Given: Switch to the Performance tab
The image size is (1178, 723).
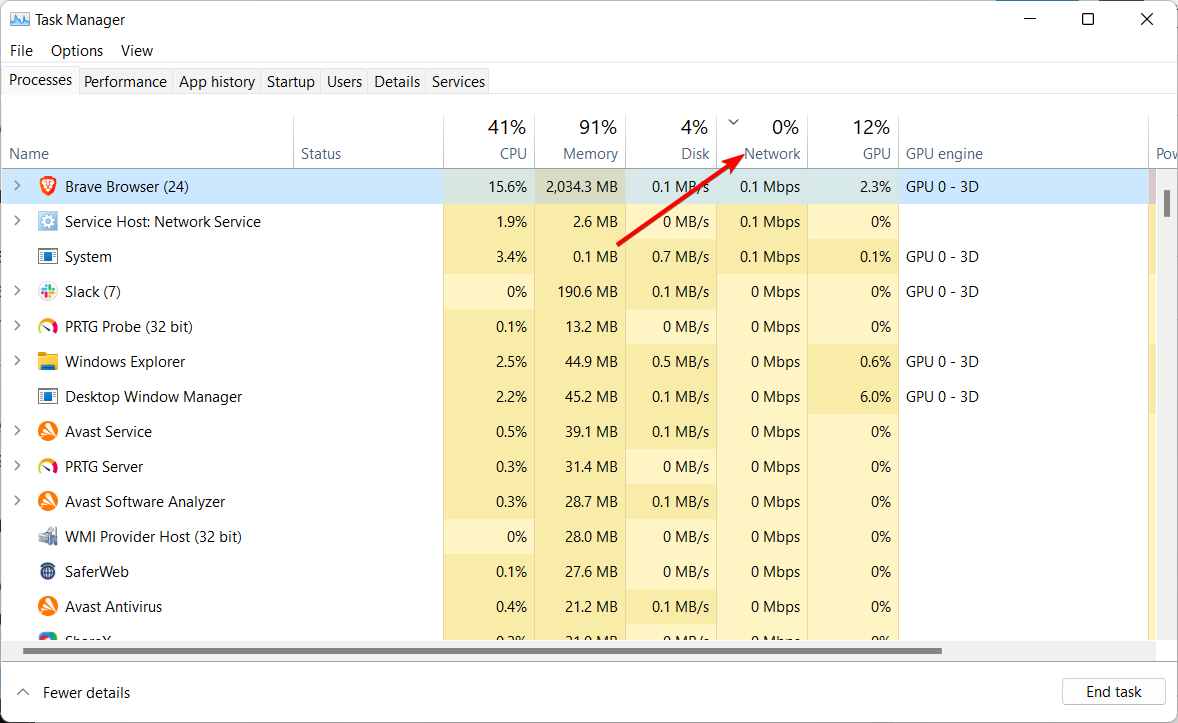Looking at the screenshot, I should (x=125, y=81).
